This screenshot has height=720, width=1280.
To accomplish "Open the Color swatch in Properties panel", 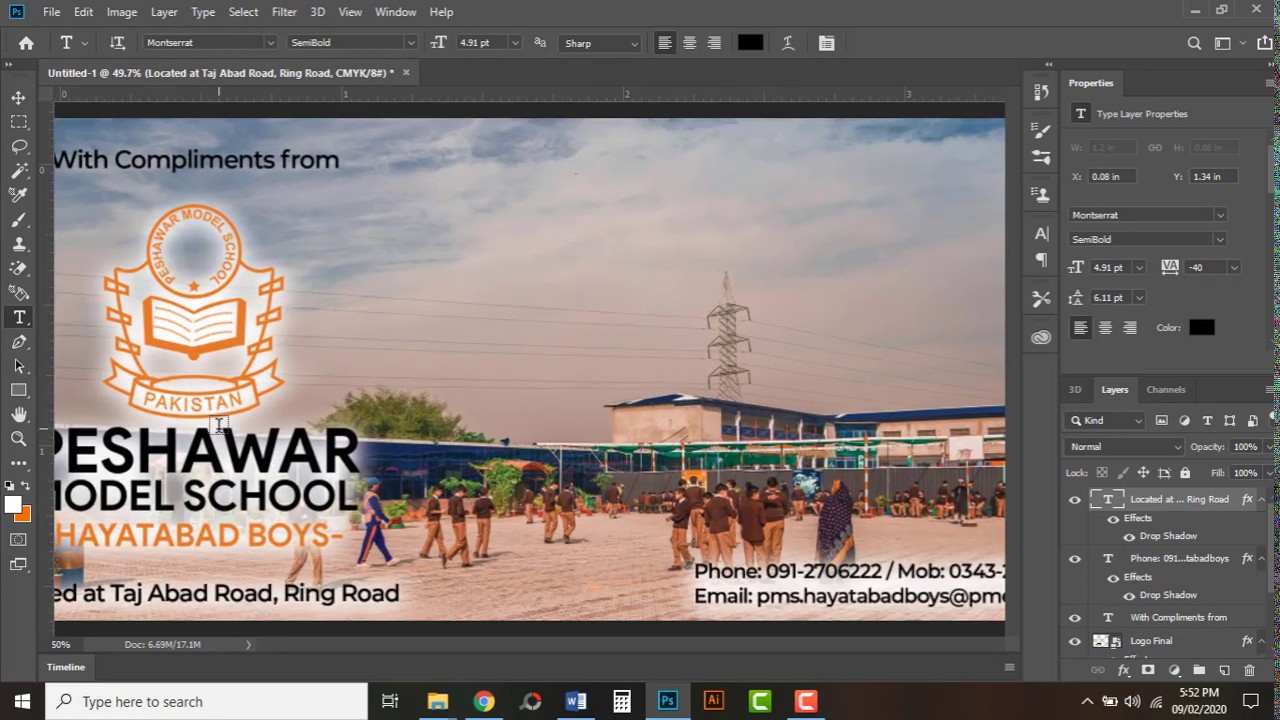I will (x=1202, y=328).
